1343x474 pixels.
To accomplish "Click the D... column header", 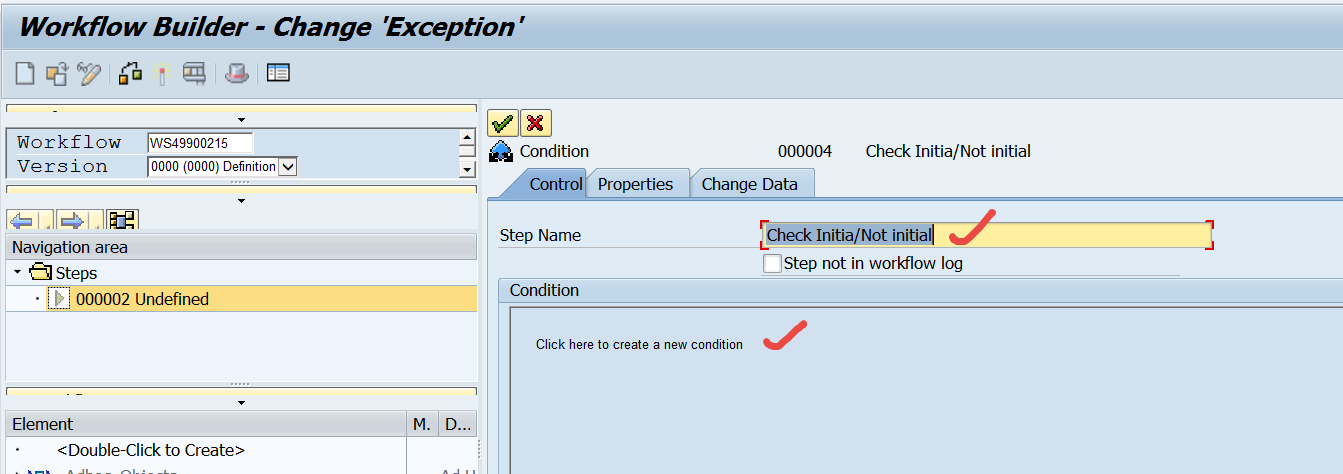I will (458, 424).
